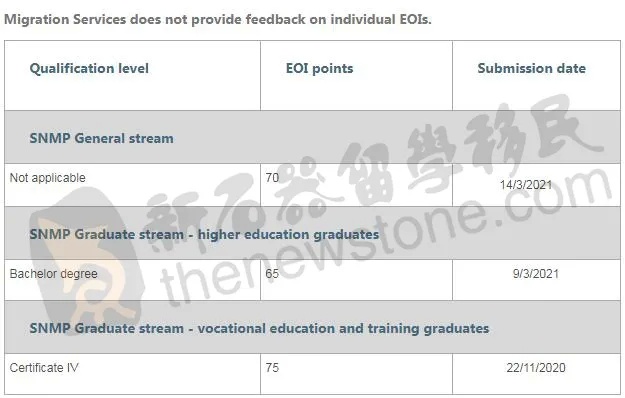Click the watermark logo image at left

[x=87, y=255]
